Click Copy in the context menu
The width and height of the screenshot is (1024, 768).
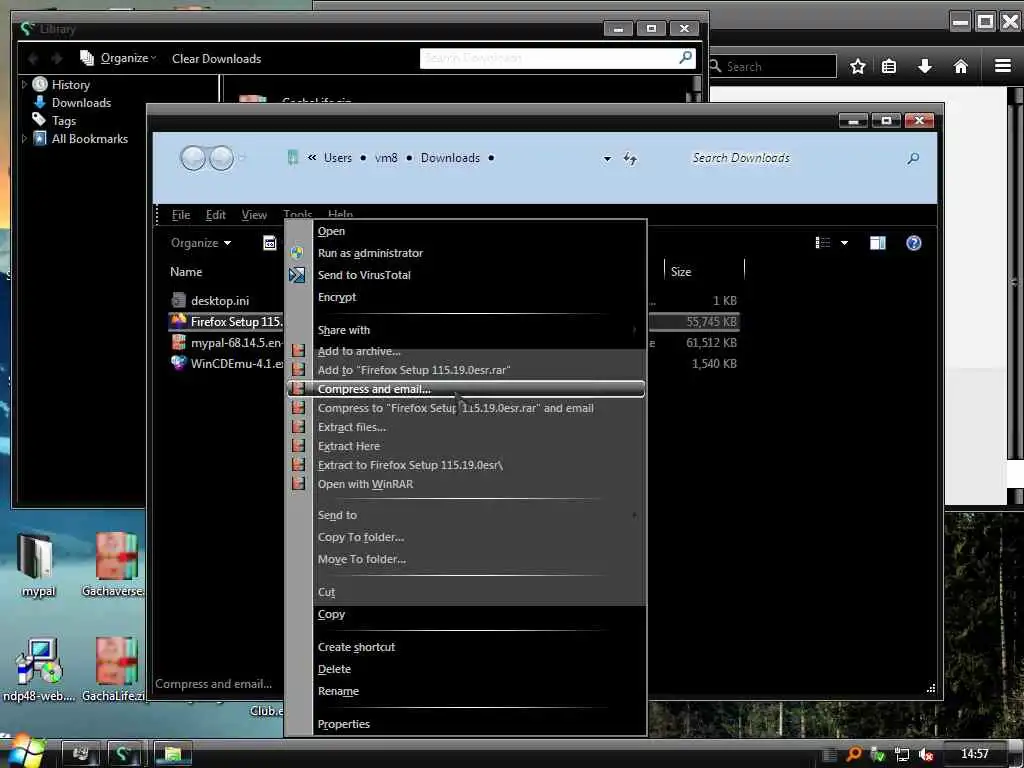coord(331,615)
